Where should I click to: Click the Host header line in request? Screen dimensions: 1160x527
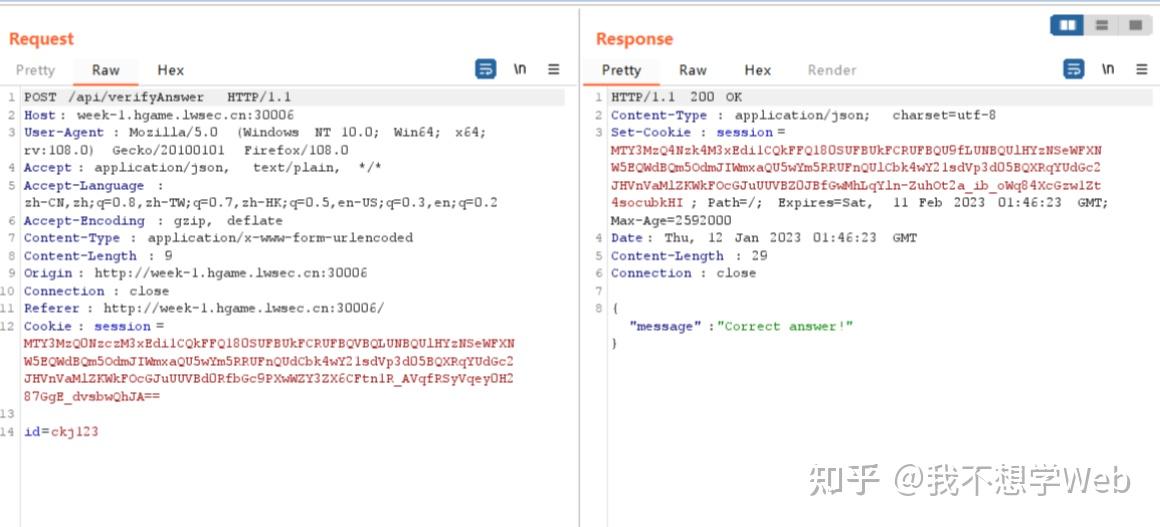click(159, 115)
